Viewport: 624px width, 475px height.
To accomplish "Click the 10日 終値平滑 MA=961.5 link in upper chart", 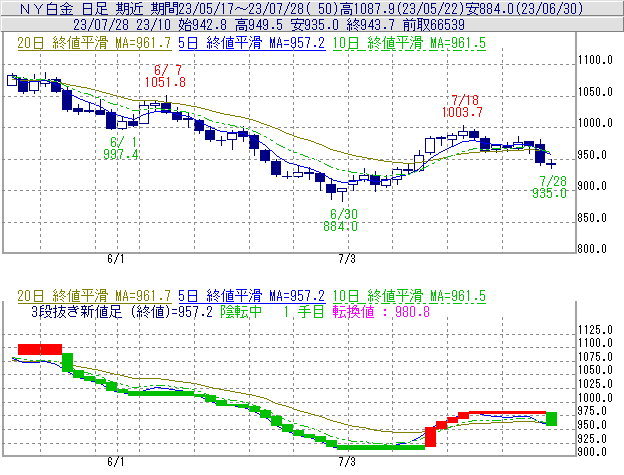I will [x=409, y=43].
